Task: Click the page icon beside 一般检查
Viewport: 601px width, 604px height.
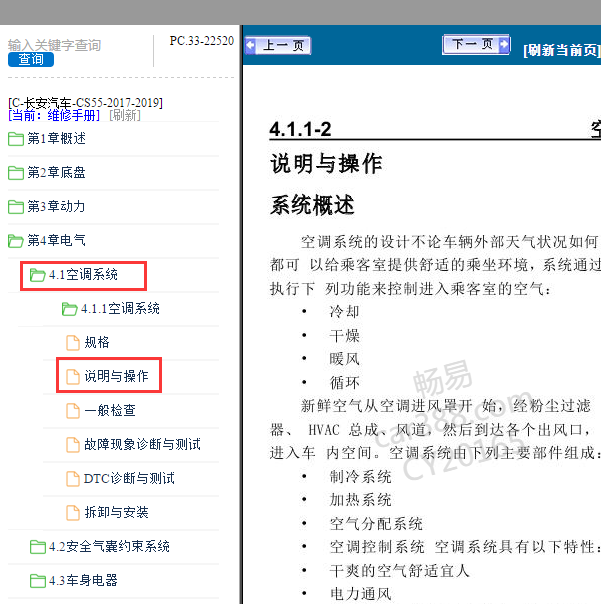Action: point(73,411)
